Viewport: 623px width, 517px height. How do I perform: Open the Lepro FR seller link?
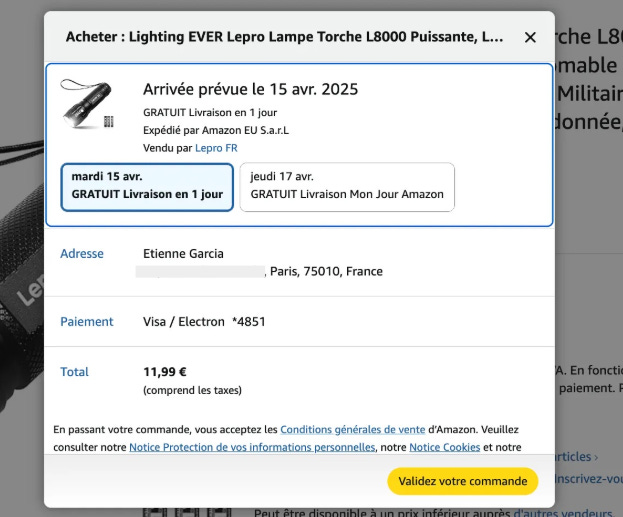216,148
